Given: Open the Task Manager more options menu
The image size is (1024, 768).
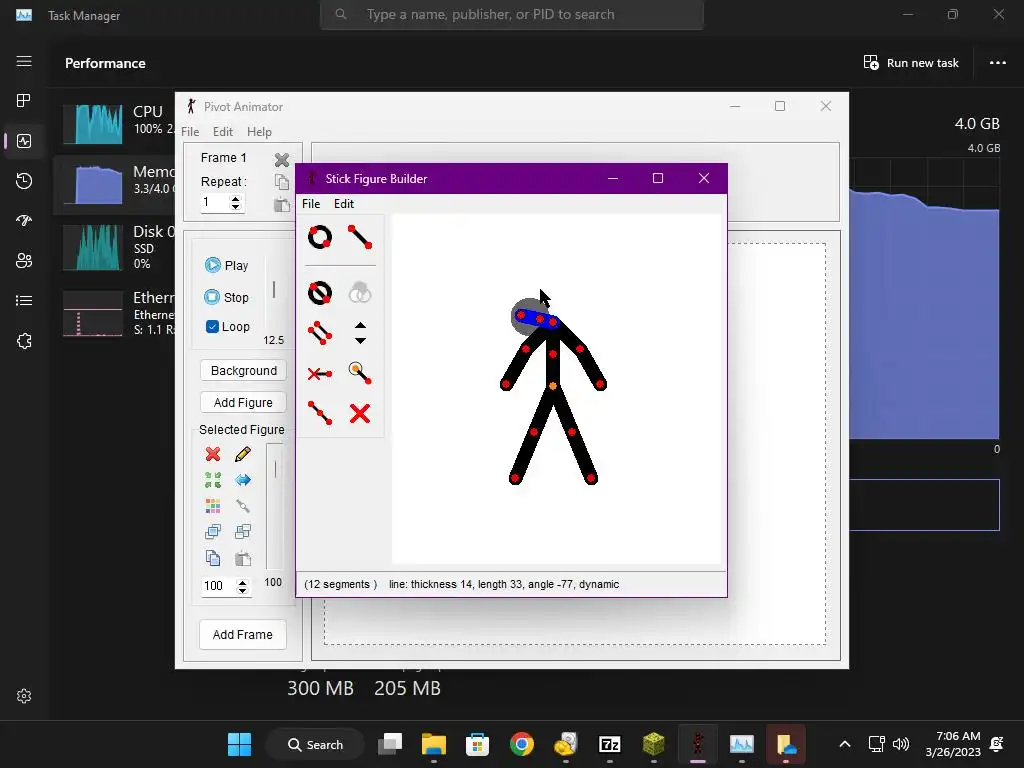Looking at the screenshot, I should pos(997,63).
